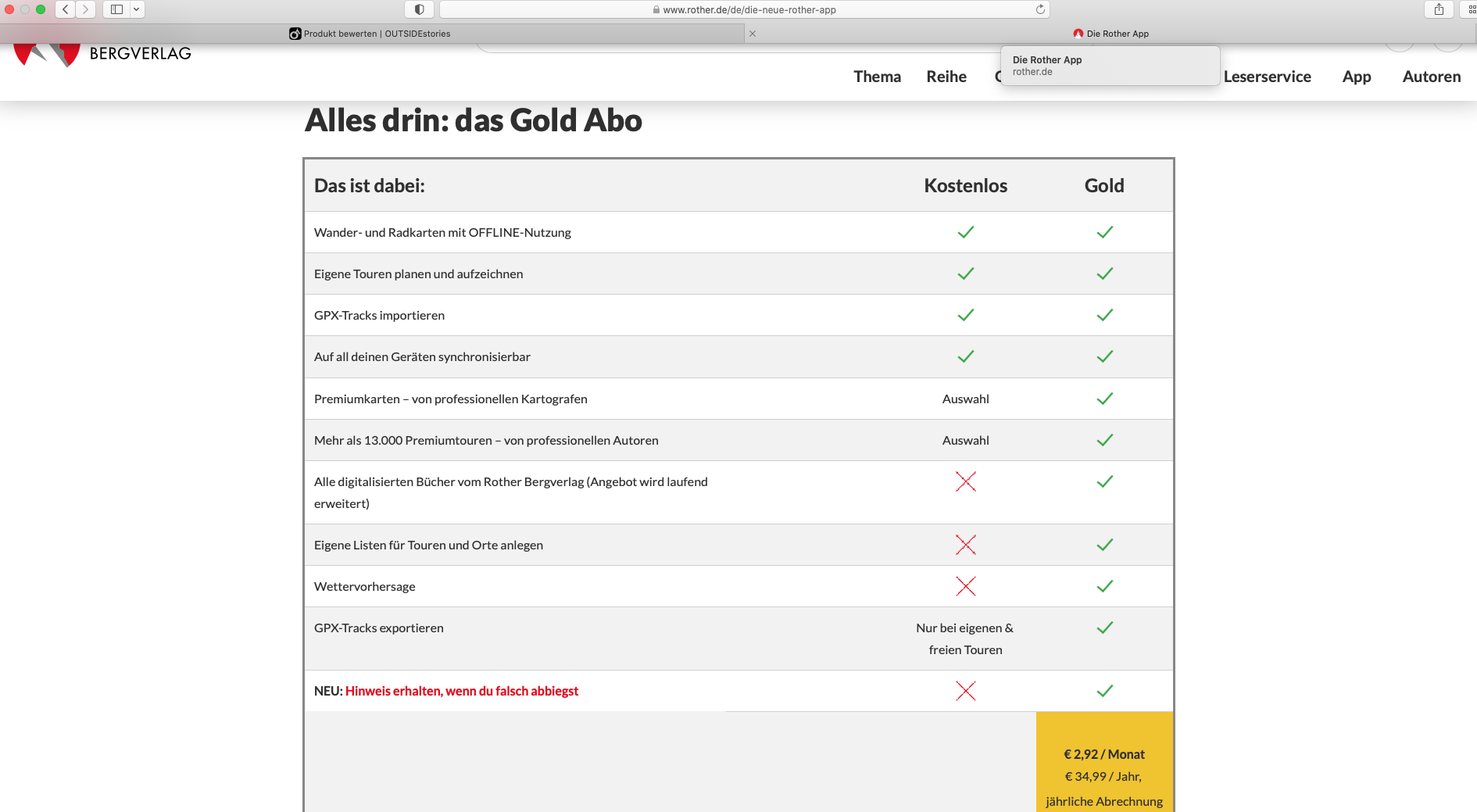Click GPX-Tracks importieren row text
The width and height of the screenshot is (1477, 812).
[x=379, y=316]
